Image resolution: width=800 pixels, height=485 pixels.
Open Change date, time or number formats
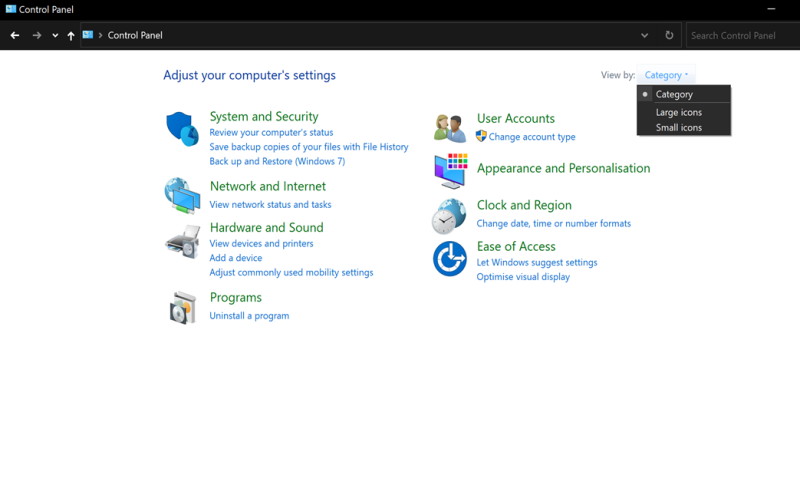pos(554,223)
